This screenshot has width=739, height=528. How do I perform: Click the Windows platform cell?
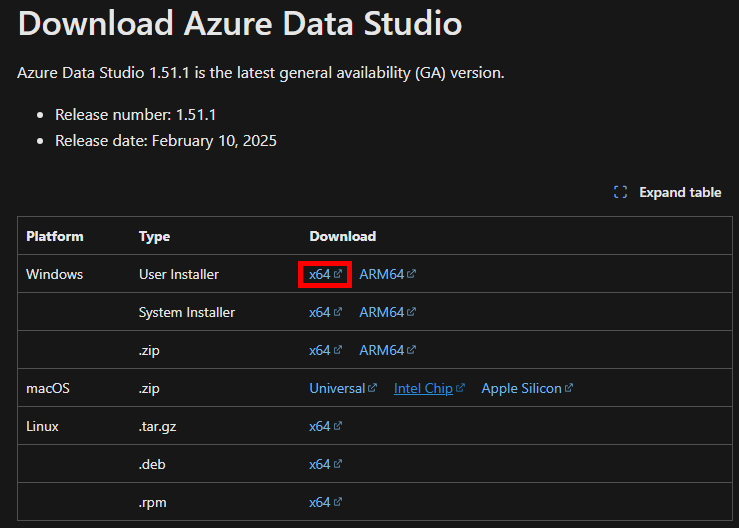pyautogui.click(x=54, y=274)
